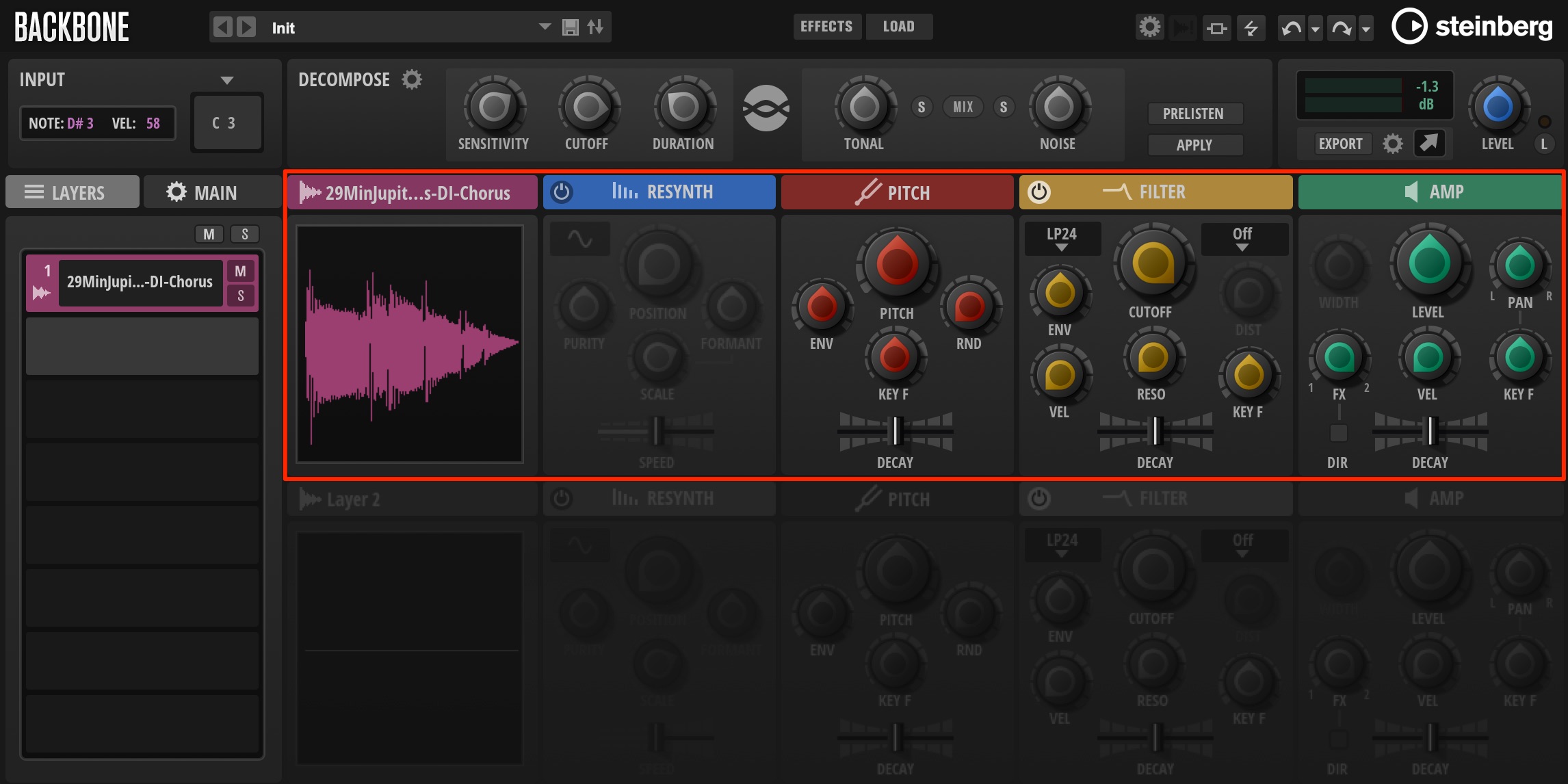Toggle Filter power button on layer 1
The width and height of the screenshot is (1568, 784).
coord(1038,192)
